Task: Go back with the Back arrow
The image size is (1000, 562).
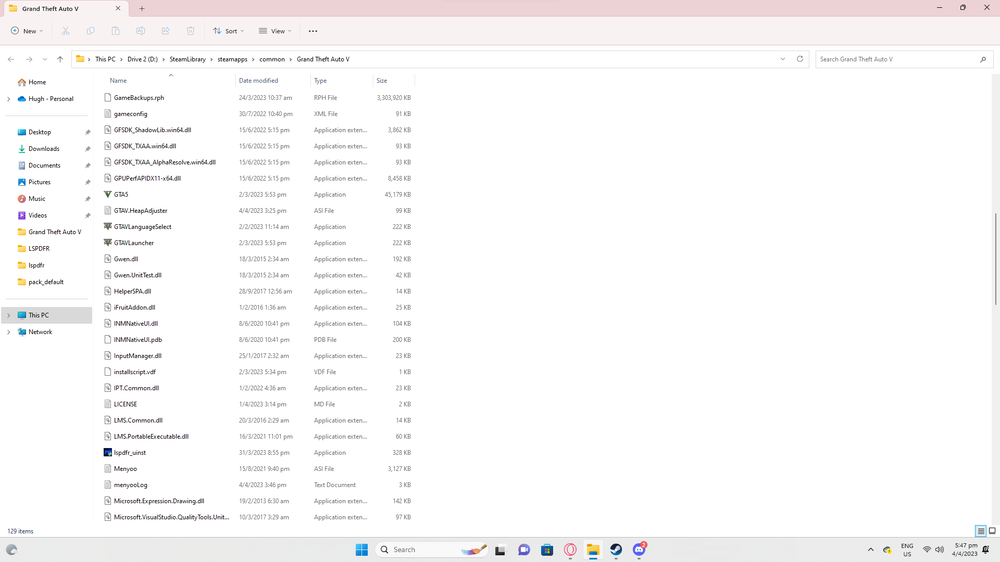Action: 11,59
